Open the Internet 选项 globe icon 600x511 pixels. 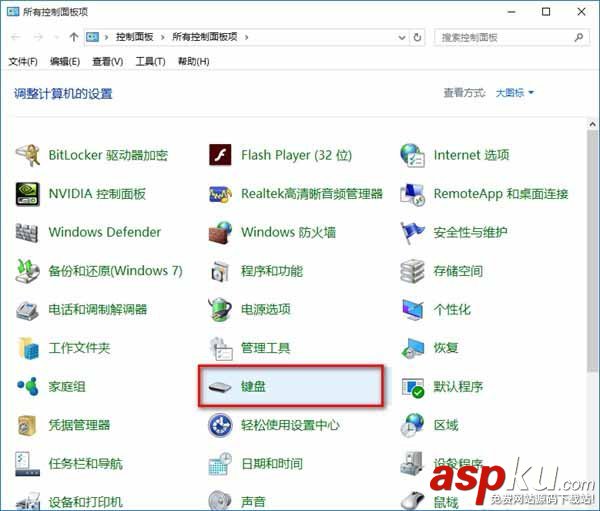point(412,155)
